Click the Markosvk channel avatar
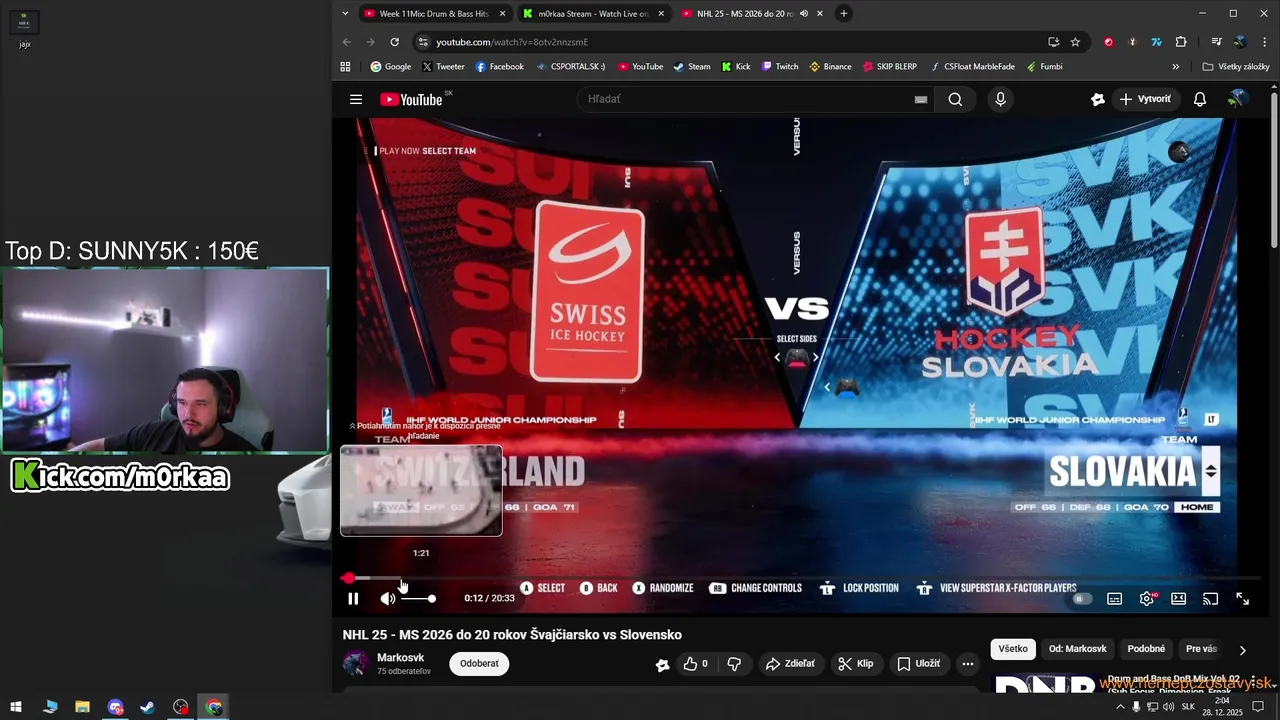The image size is (1280, 720). (x=355, y=663)
